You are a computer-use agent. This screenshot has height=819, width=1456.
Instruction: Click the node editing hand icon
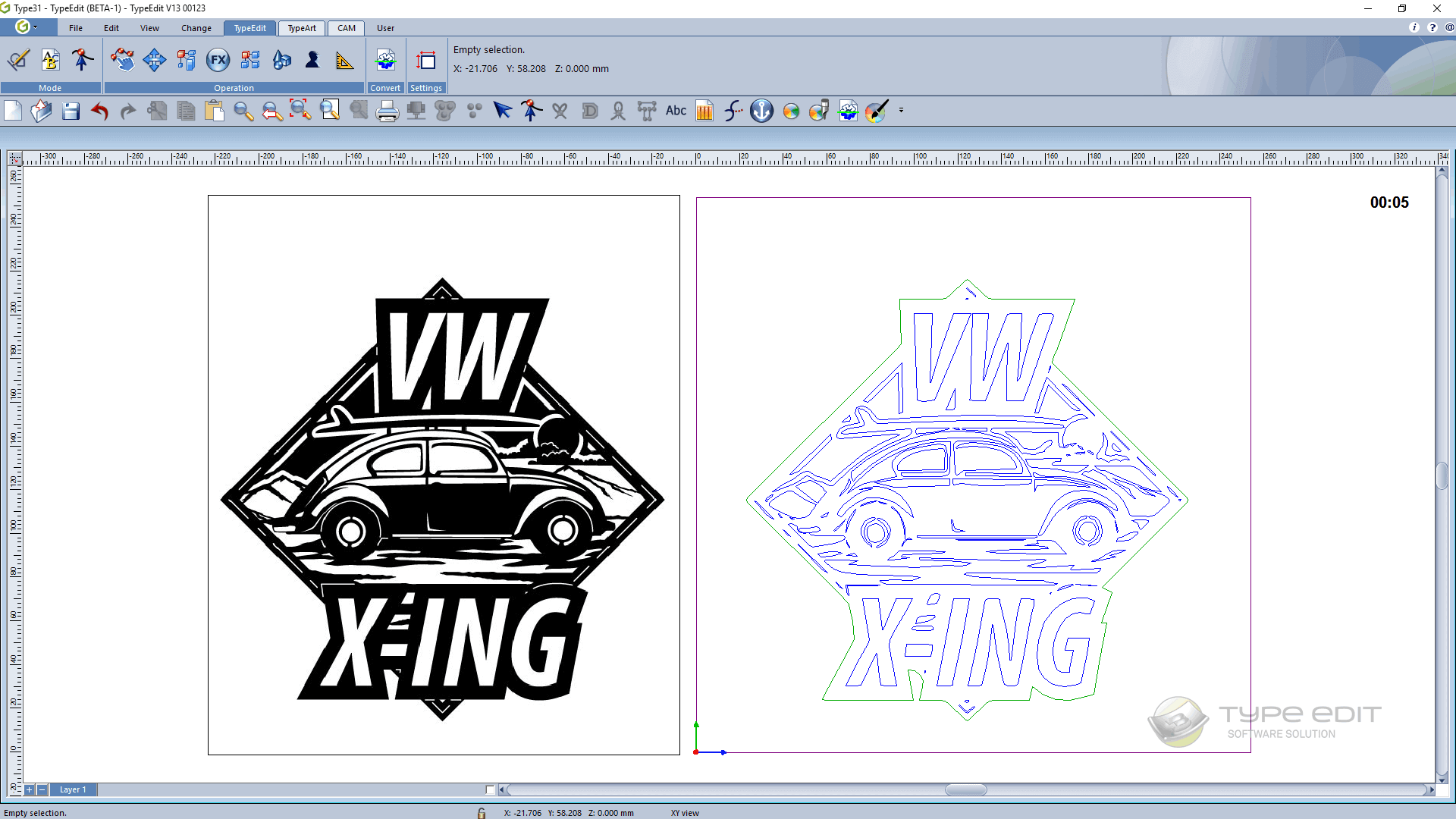(x=122, y=61)
